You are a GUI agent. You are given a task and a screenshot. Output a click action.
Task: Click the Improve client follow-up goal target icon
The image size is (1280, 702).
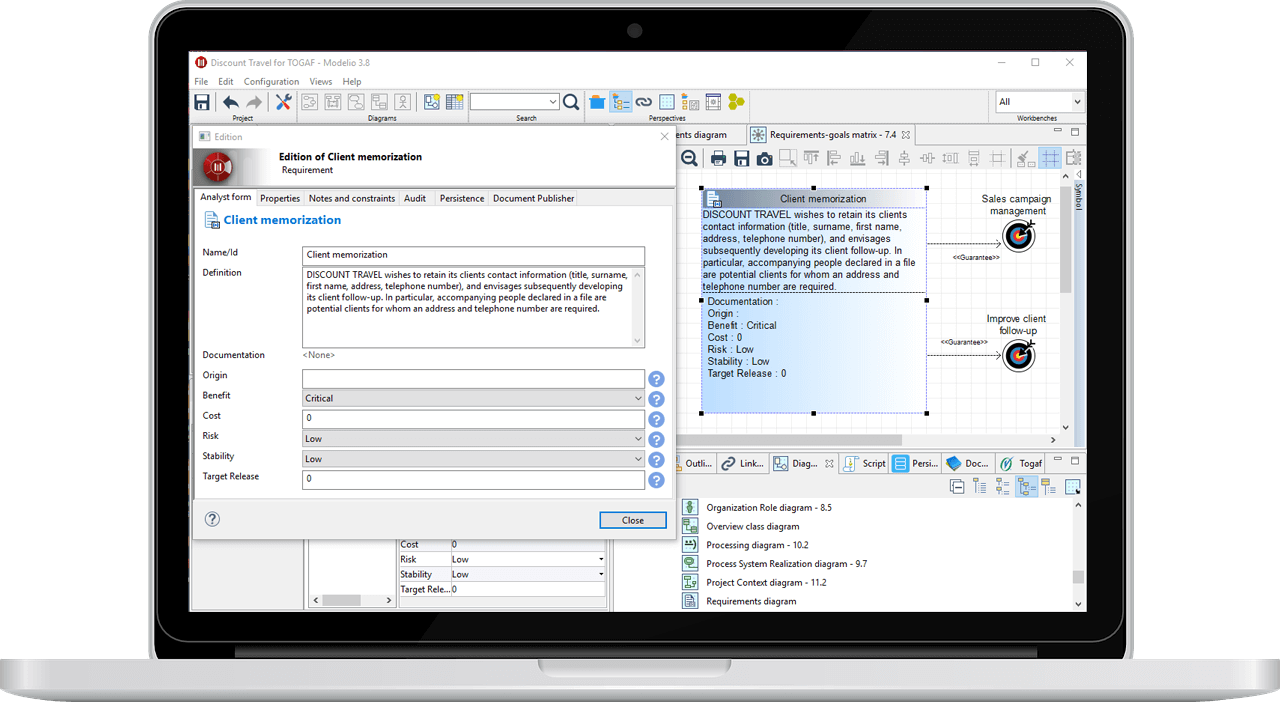click(x=1019, y=355)
